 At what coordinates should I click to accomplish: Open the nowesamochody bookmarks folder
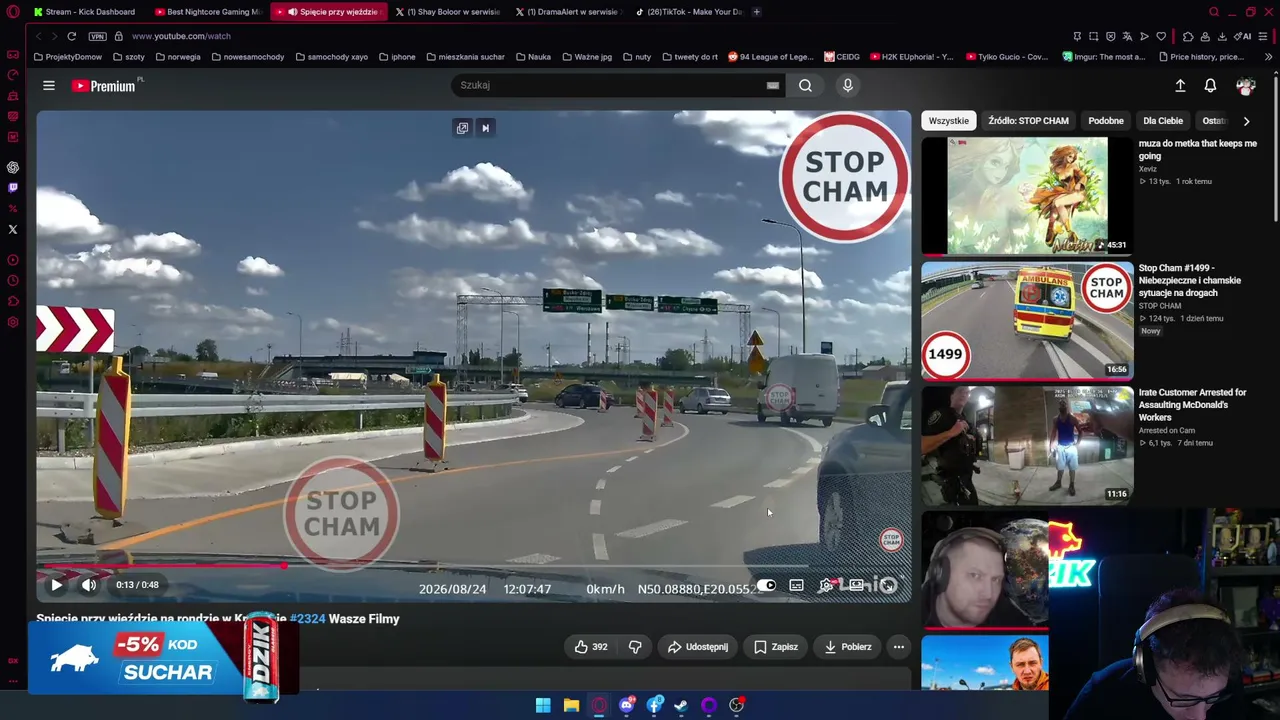pos(248,57)
